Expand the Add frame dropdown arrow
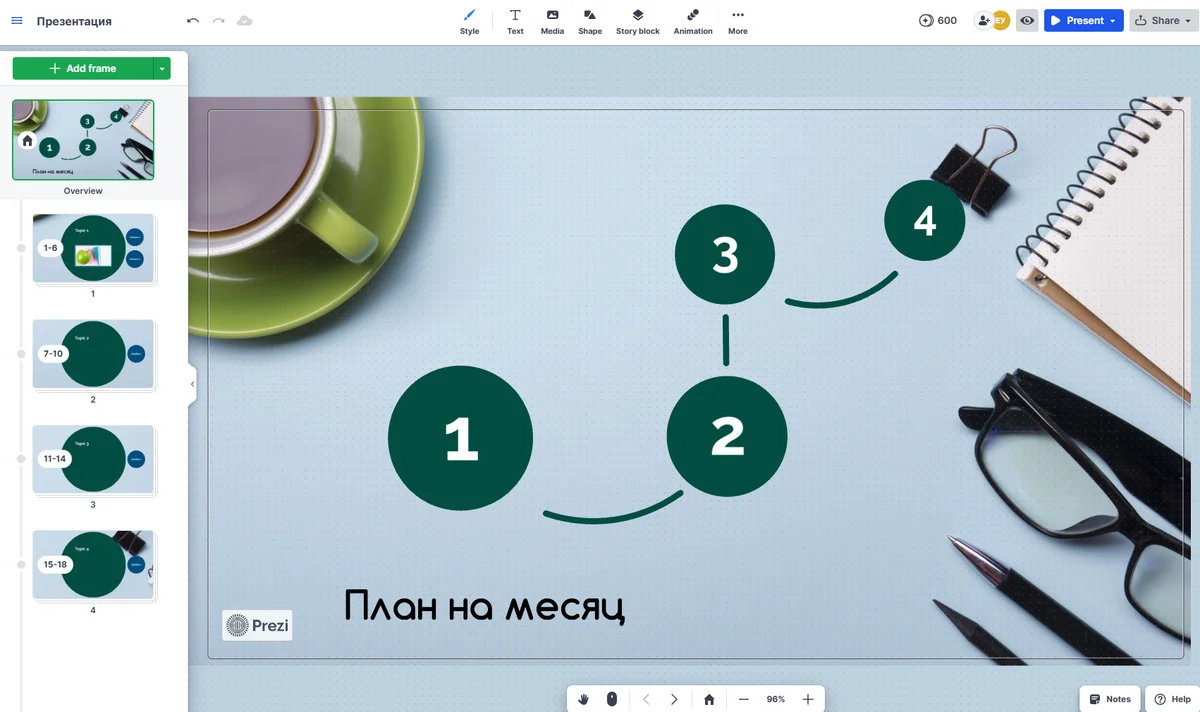This screenshot has height=712, width=1200. coord(161,68)
